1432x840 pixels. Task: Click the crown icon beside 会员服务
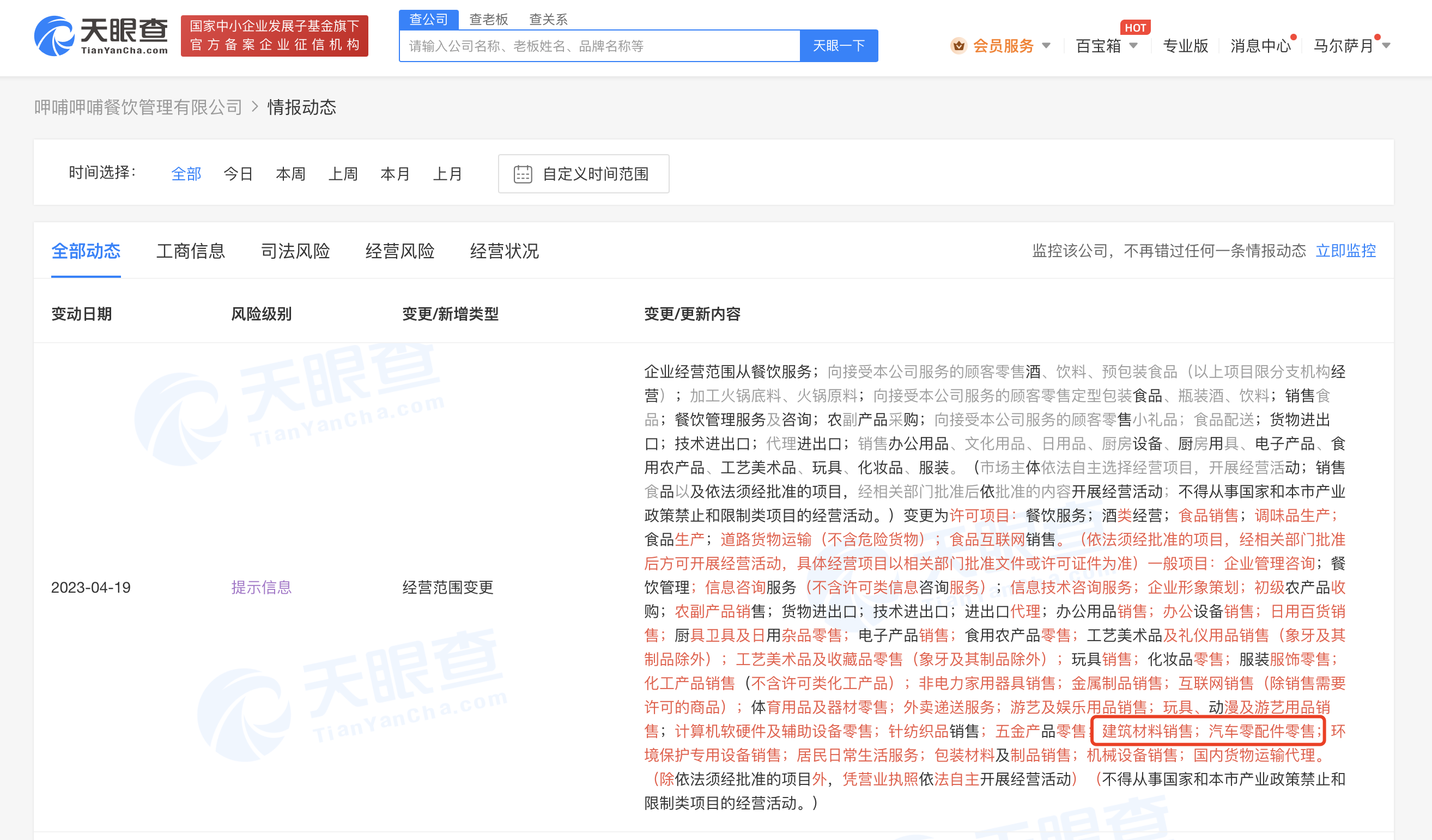958,45
